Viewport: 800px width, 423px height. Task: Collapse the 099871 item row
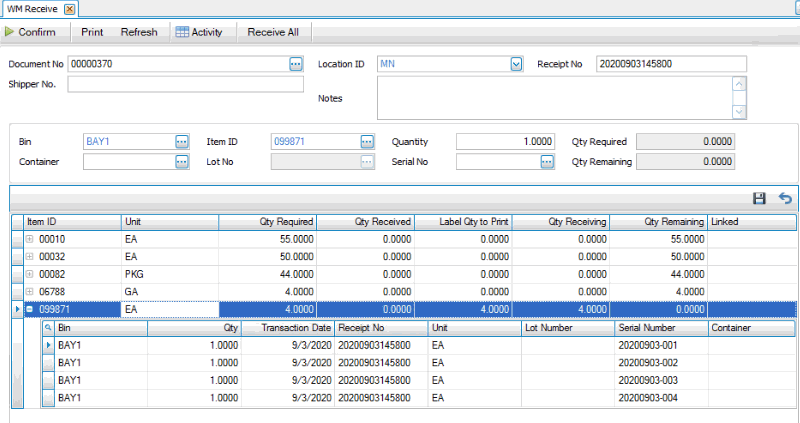30,309
